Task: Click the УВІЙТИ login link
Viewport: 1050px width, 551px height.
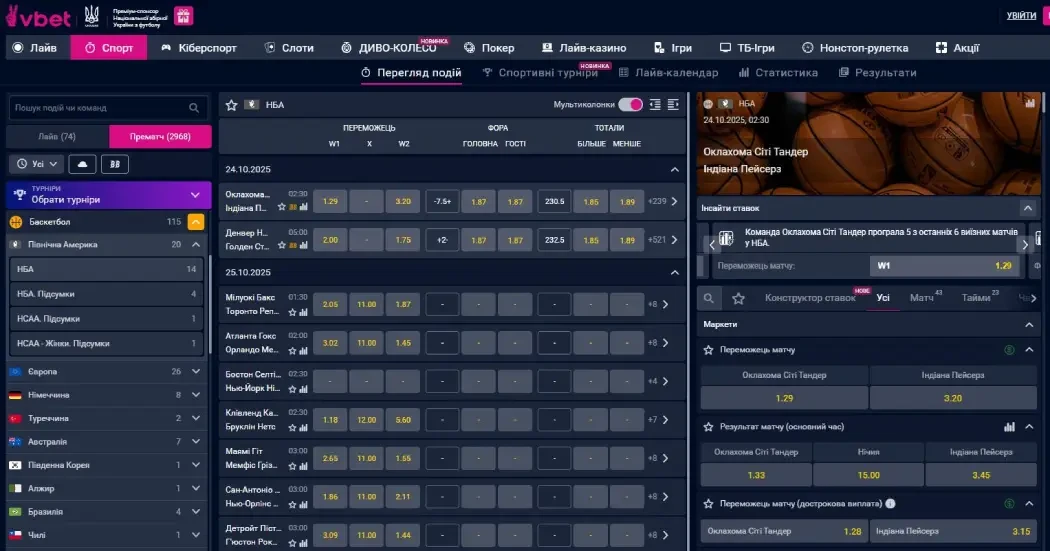Action: click(1021, 15)
